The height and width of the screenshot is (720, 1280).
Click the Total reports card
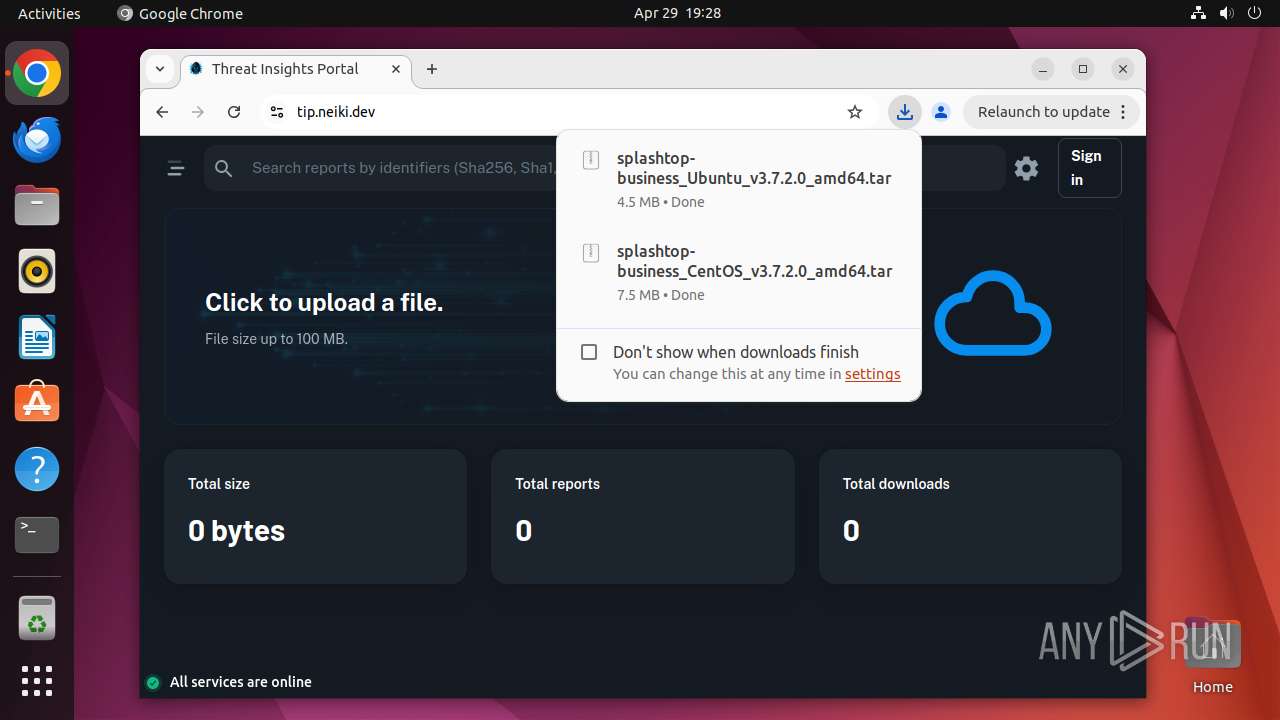[x=643, y=516]
